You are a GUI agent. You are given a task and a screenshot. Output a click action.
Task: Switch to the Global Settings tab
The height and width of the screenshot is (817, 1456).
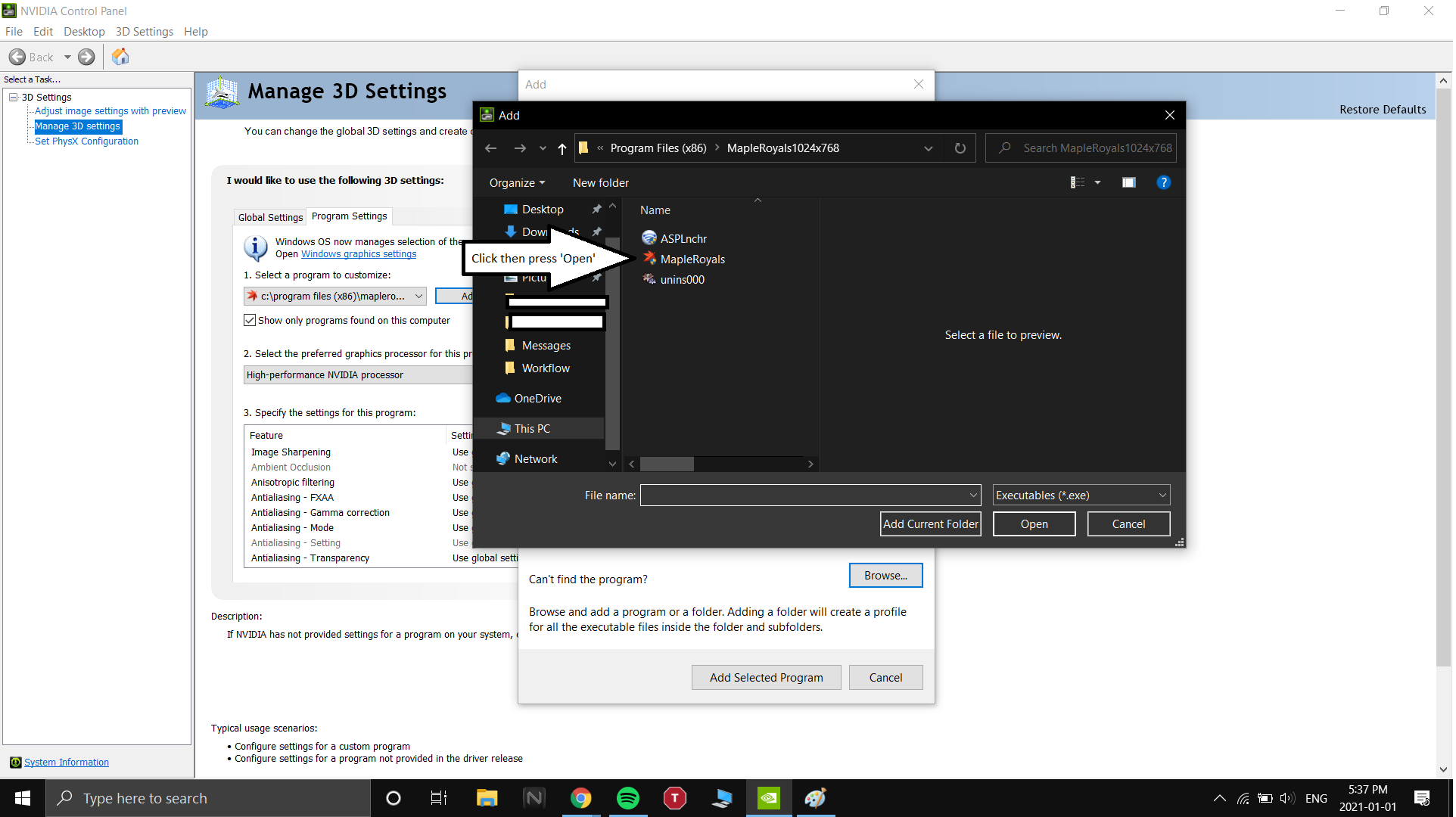(x=270, y=218)
